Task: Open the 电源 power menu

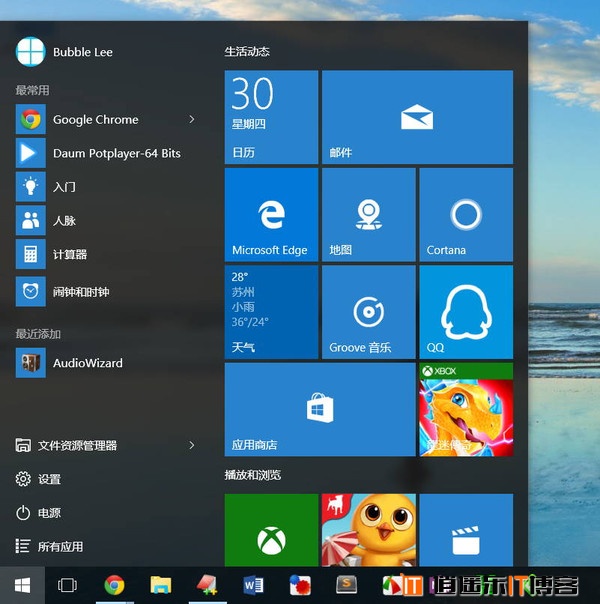Action: point(38,513)
